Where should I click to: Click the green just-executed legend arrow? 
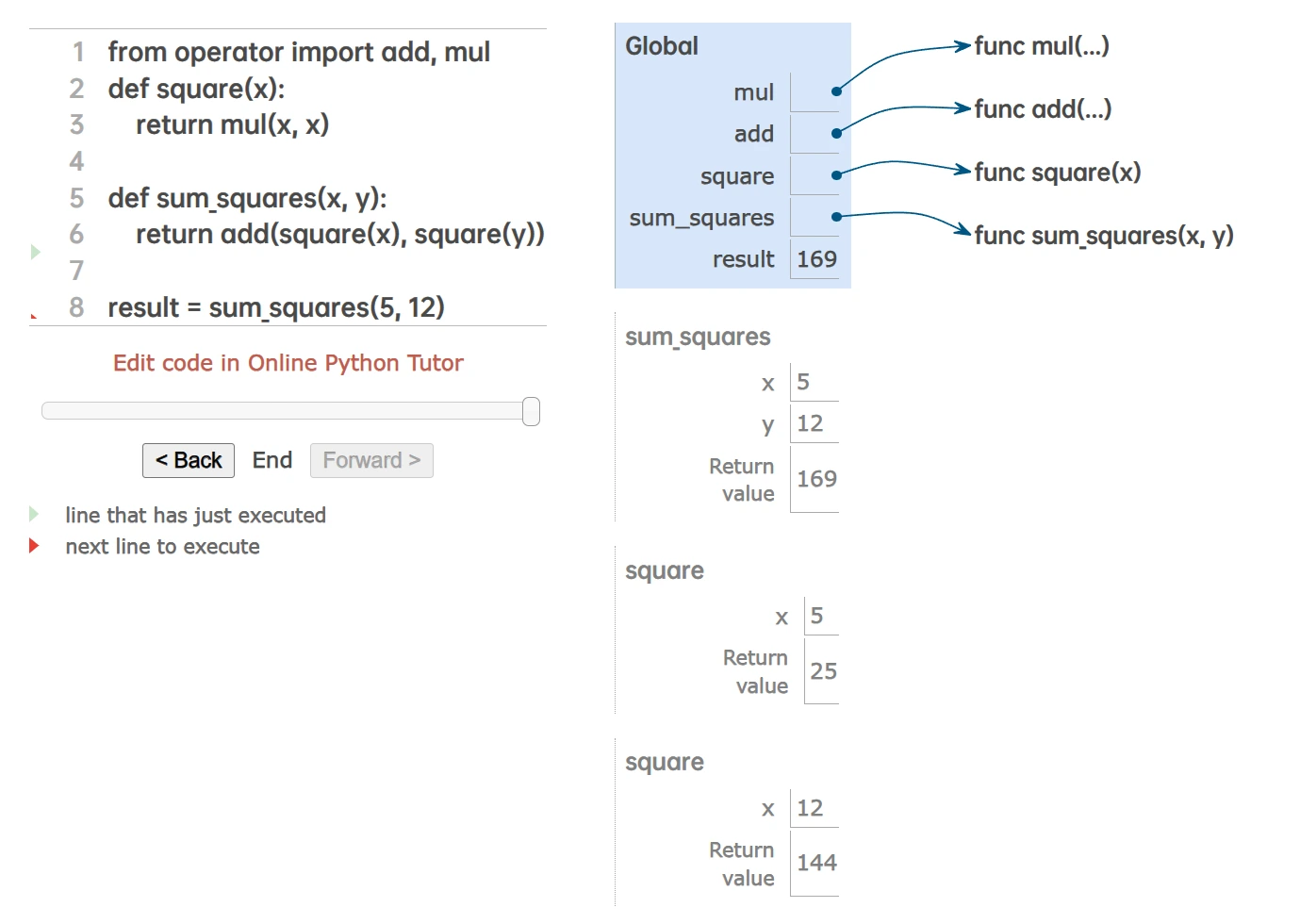pos(35,514)
